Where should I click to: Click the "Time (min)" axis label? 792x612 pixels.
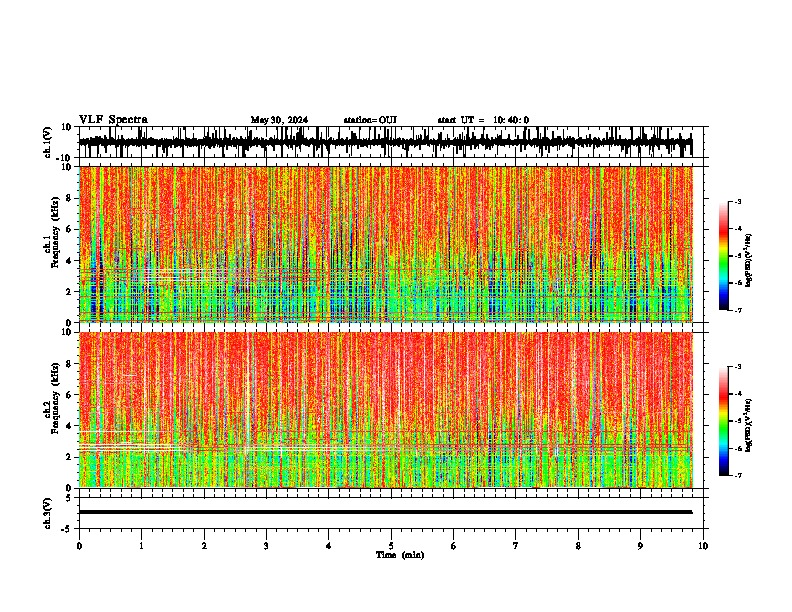[400, 555]
